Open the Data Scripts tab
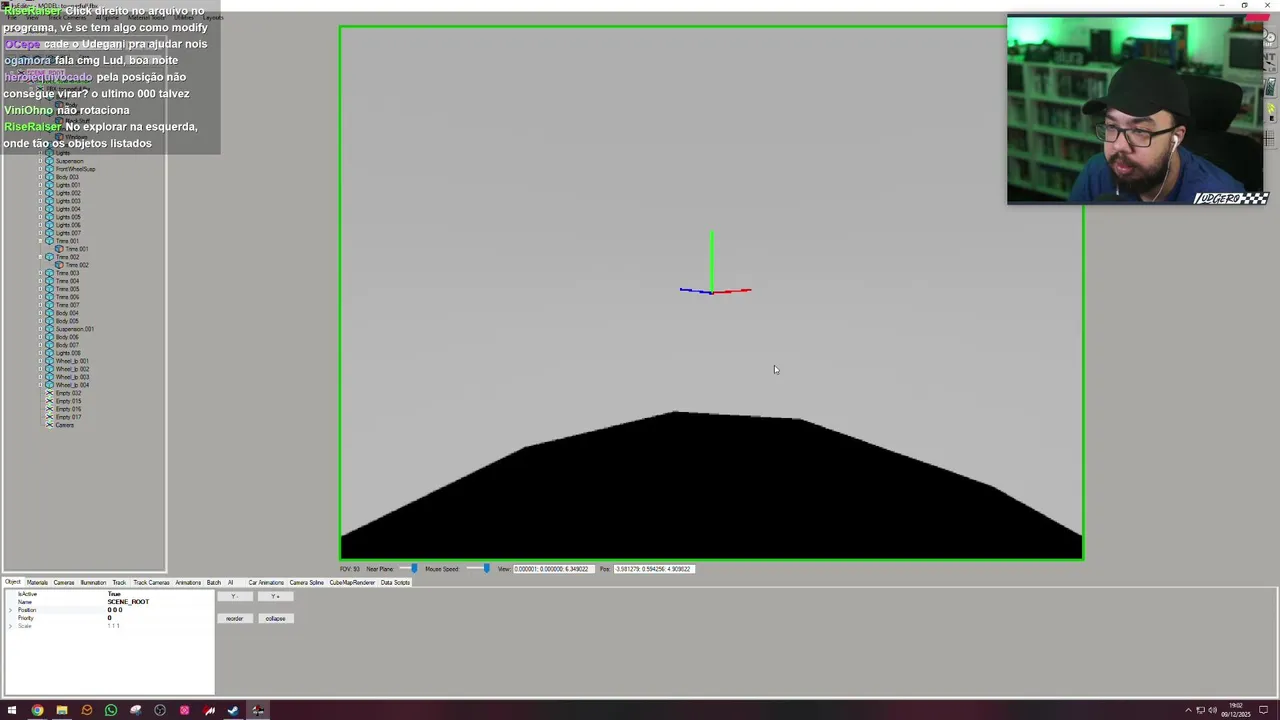Viewport: 1280px width, 720px height. coord(395,582)
